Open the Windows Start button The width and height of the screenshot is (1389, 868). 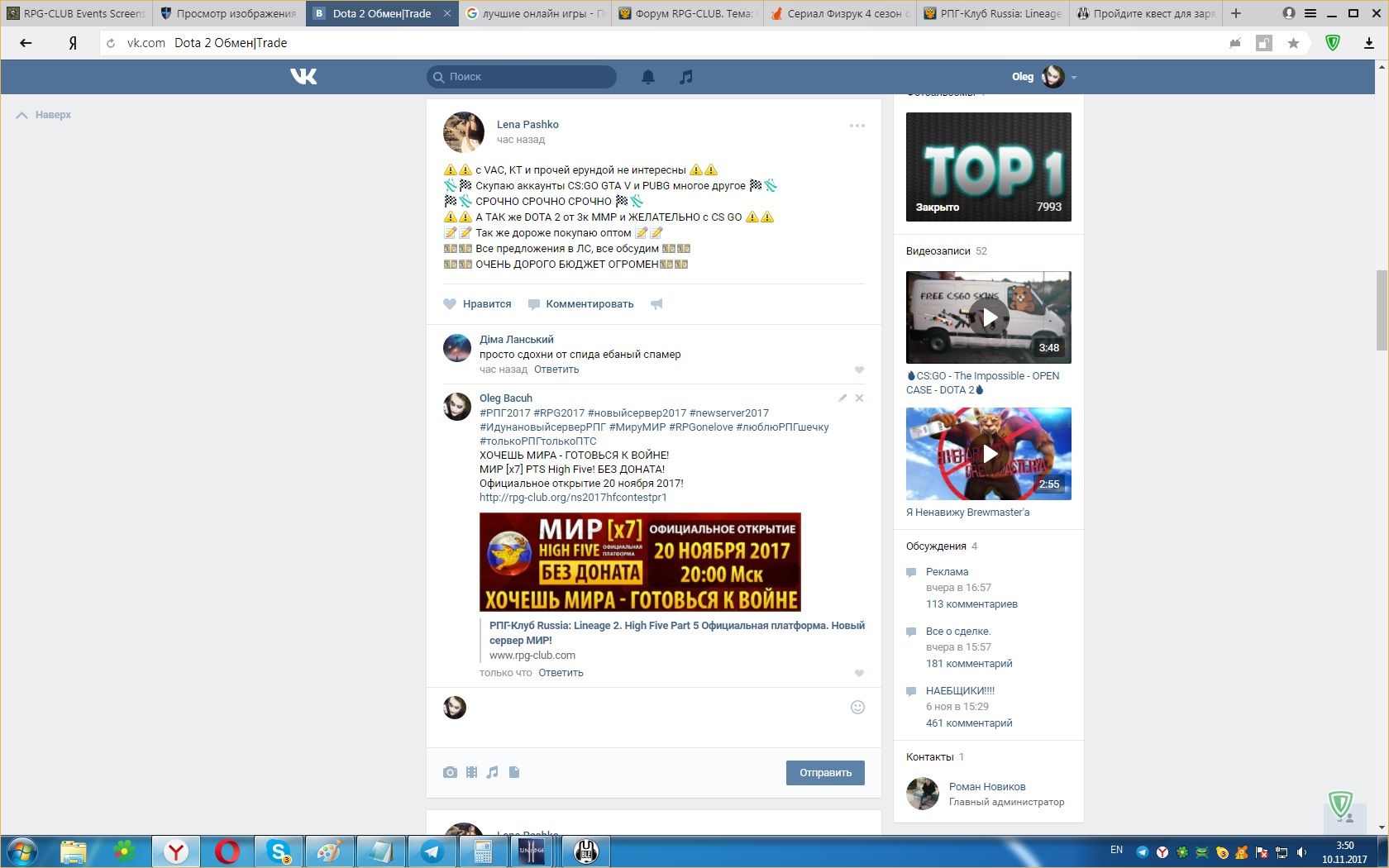[22, 851]
